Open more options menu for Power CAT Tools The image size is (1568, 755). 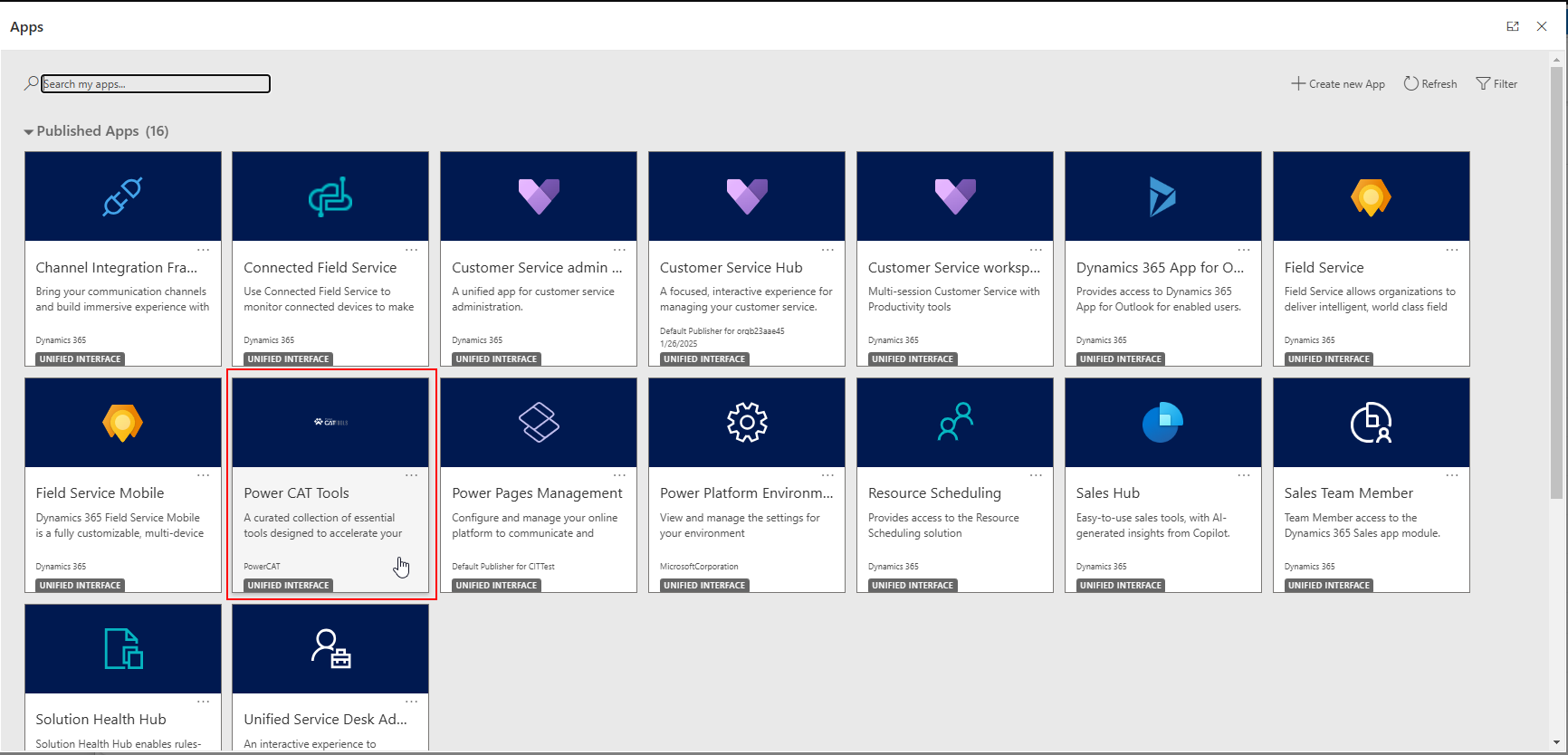coord(411,475)
